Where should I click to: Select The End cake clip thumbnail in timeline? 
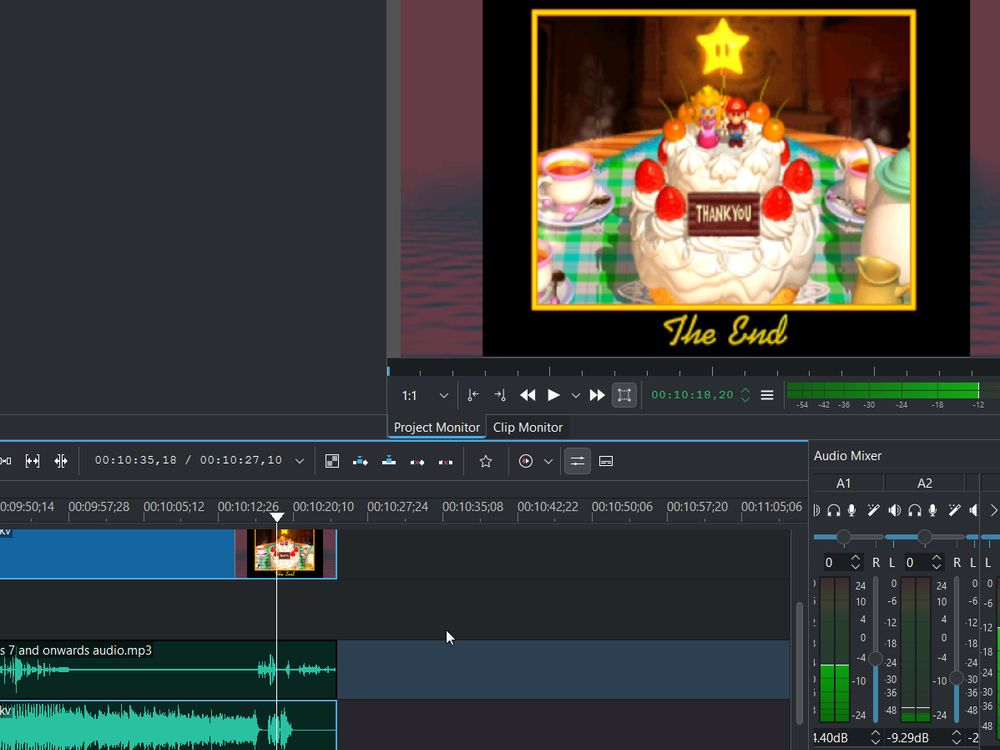point(285,553)
